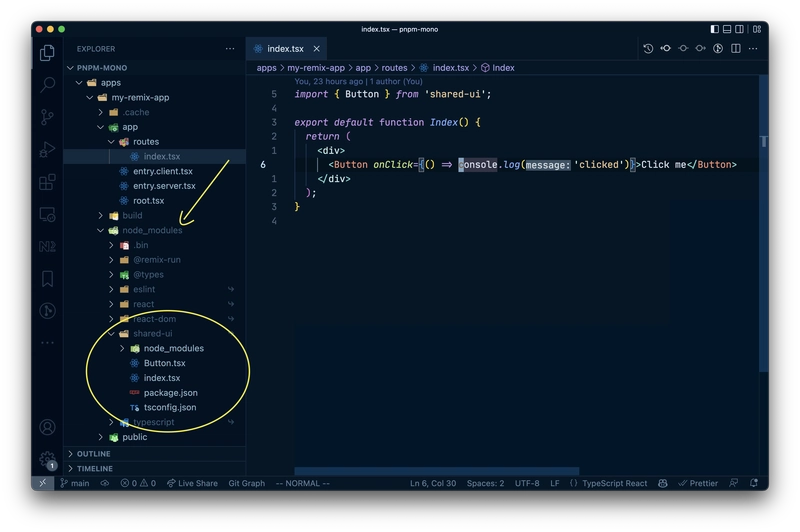Toggle primary sidebar layout icon in title bar
This screenshot has height=532, width=800.
[x=714, y=29]
